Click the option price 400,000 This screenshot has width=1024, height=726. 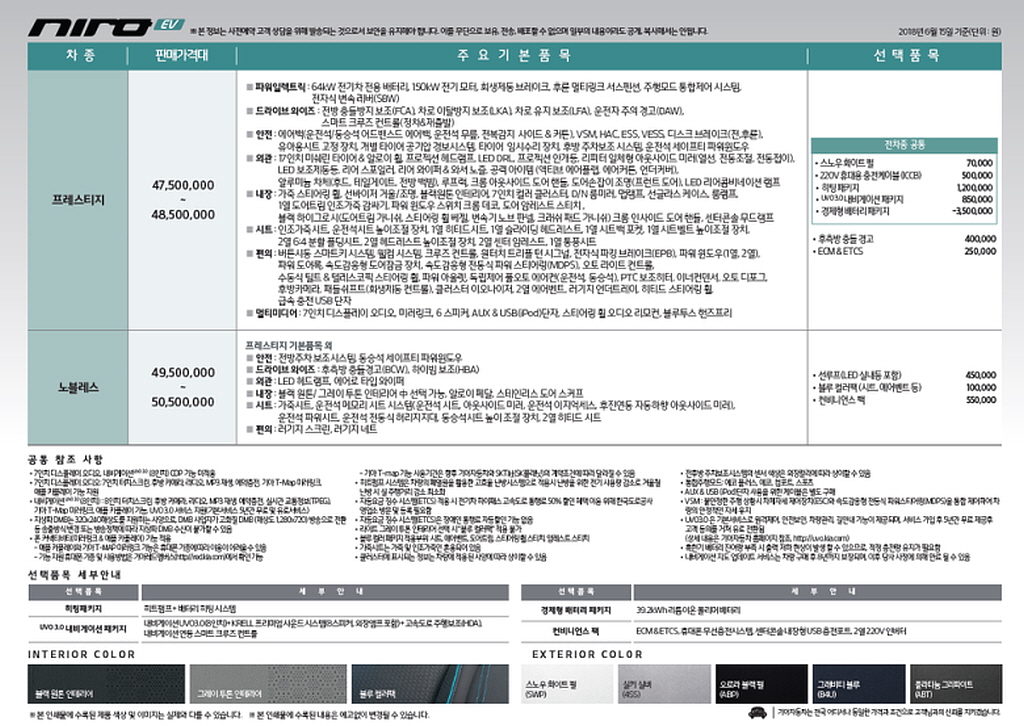tap(980, 239)
